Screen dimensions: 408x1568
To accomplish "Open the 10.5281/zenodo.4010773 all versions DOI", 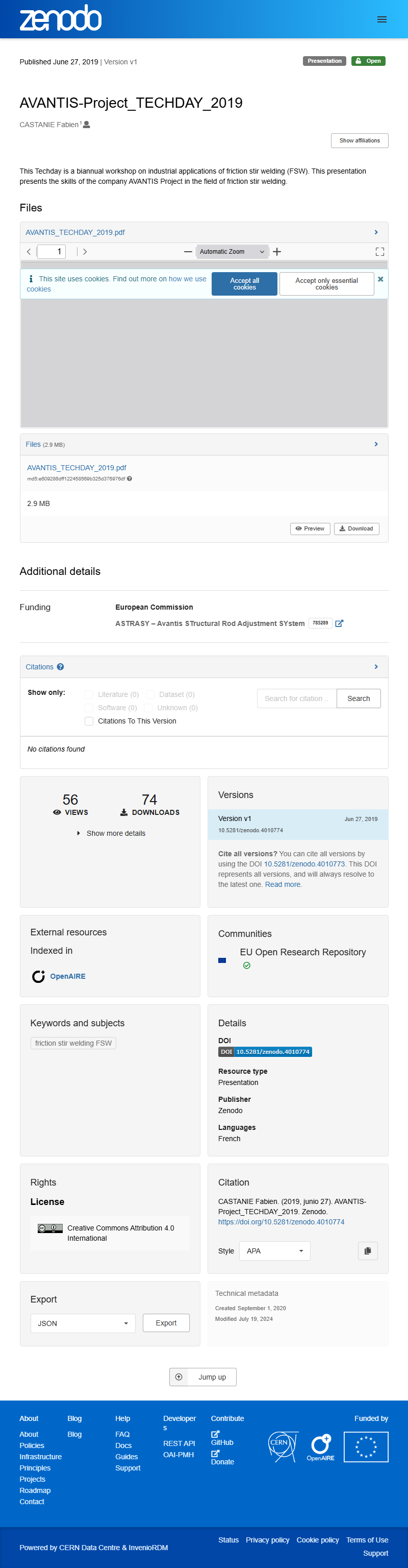I will (x=304, y=864).
